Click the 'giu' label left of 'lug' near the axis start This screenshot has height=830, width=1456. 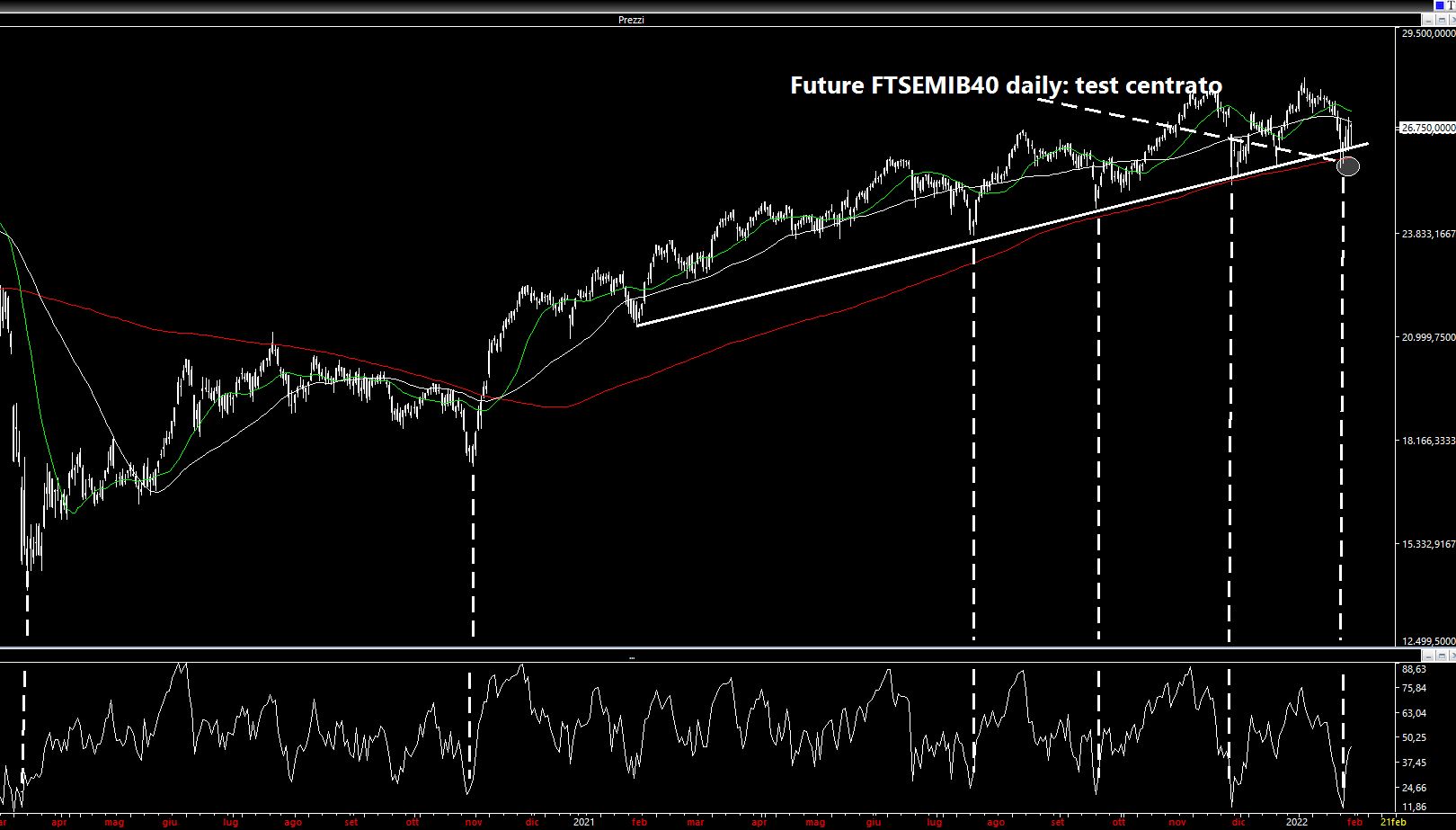pos(170,822)
